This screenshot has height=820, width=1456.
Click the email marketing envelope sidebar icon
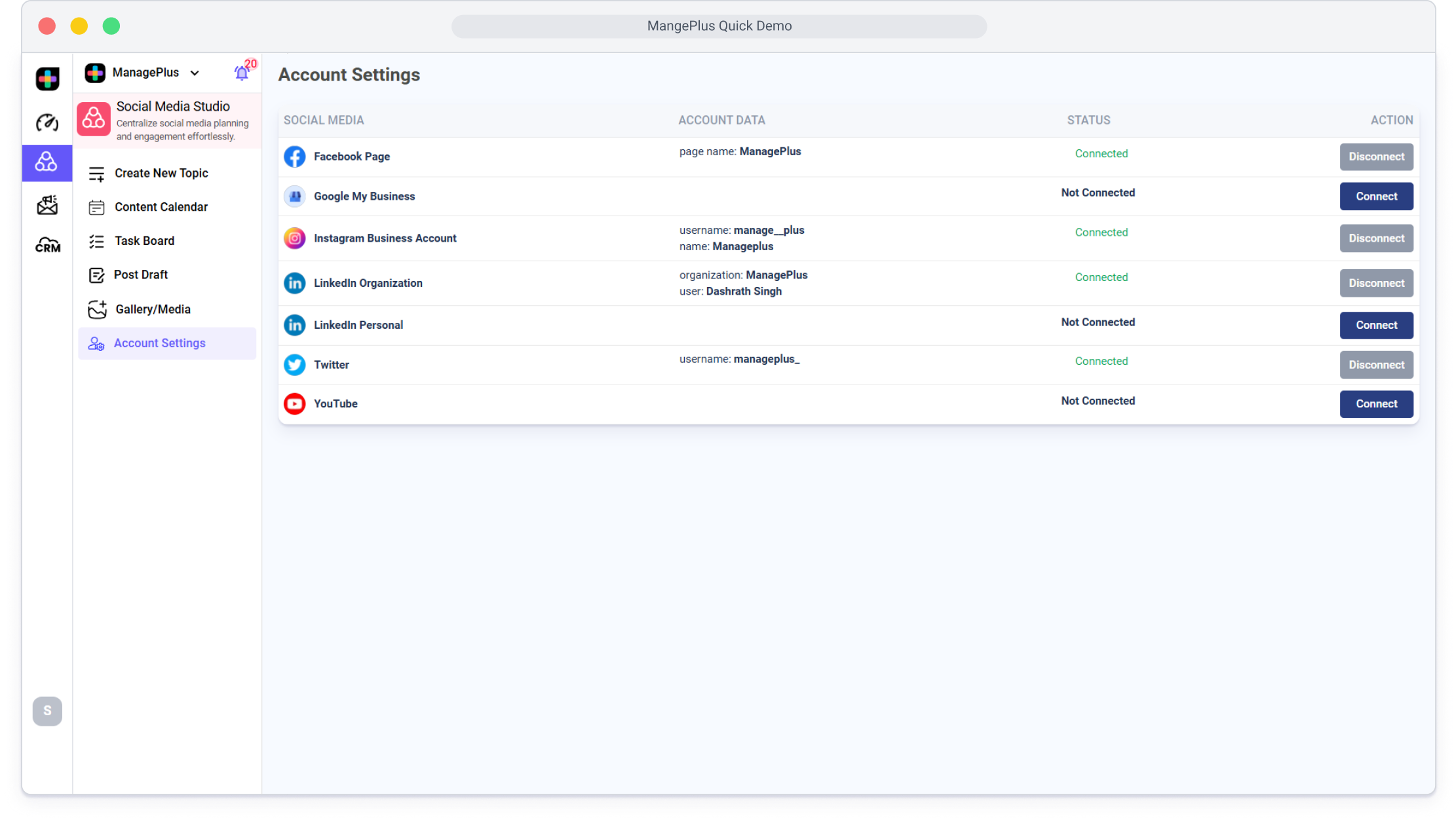click(47, 205)
